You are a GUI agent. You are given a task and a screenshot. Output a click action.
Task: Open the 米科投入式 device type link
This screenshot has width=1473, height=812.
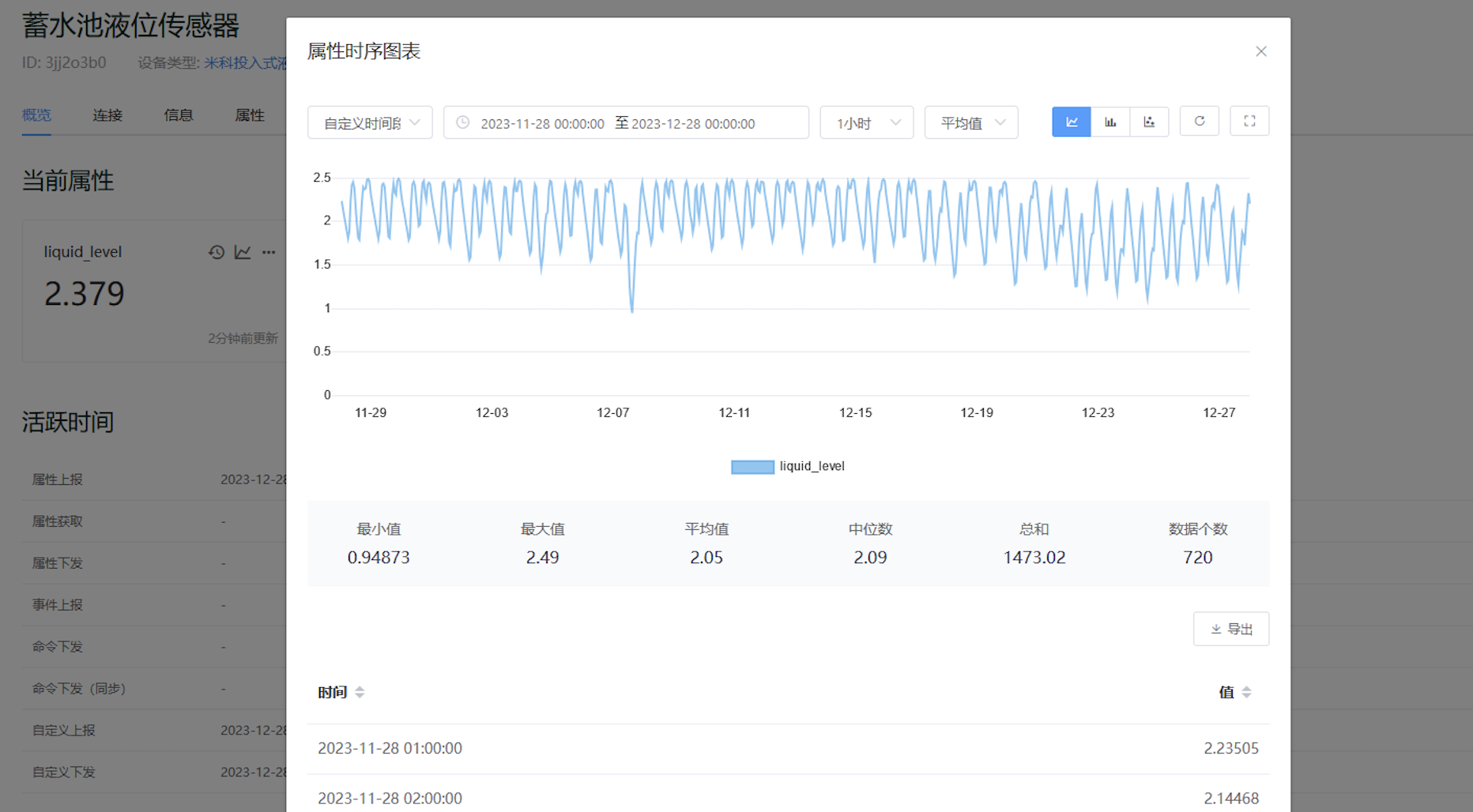click(245, 62)
